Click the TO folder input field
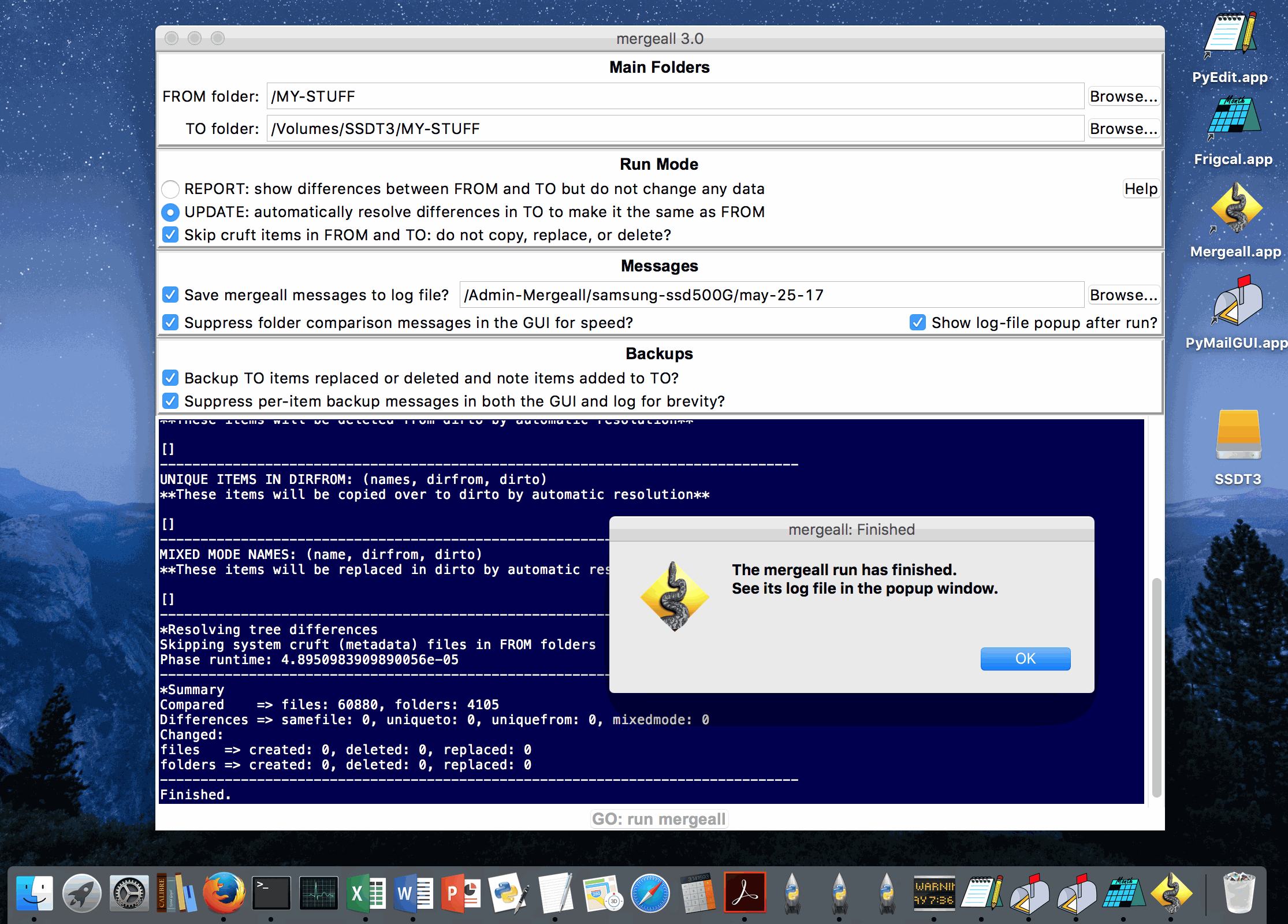 tap(675, 128)
